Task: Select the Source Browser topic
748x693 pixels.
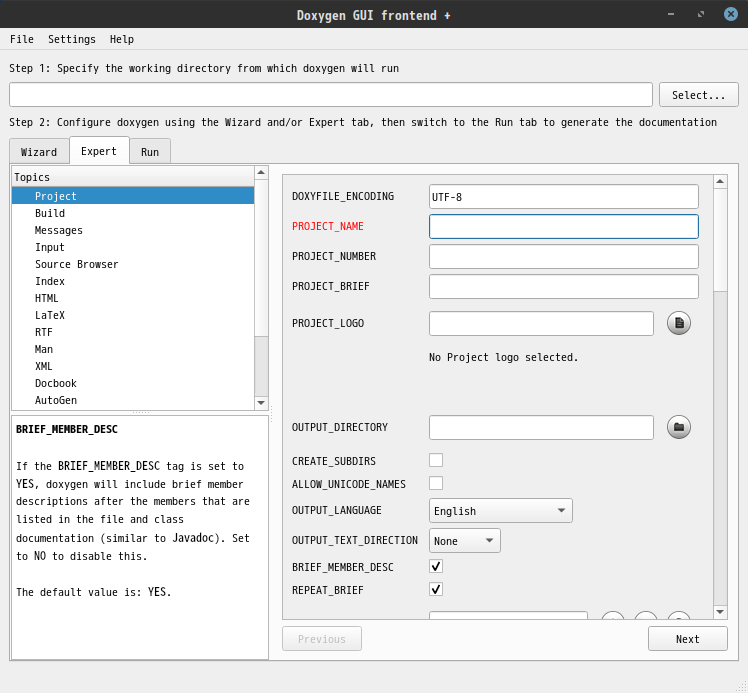Action: pos(133,264)
